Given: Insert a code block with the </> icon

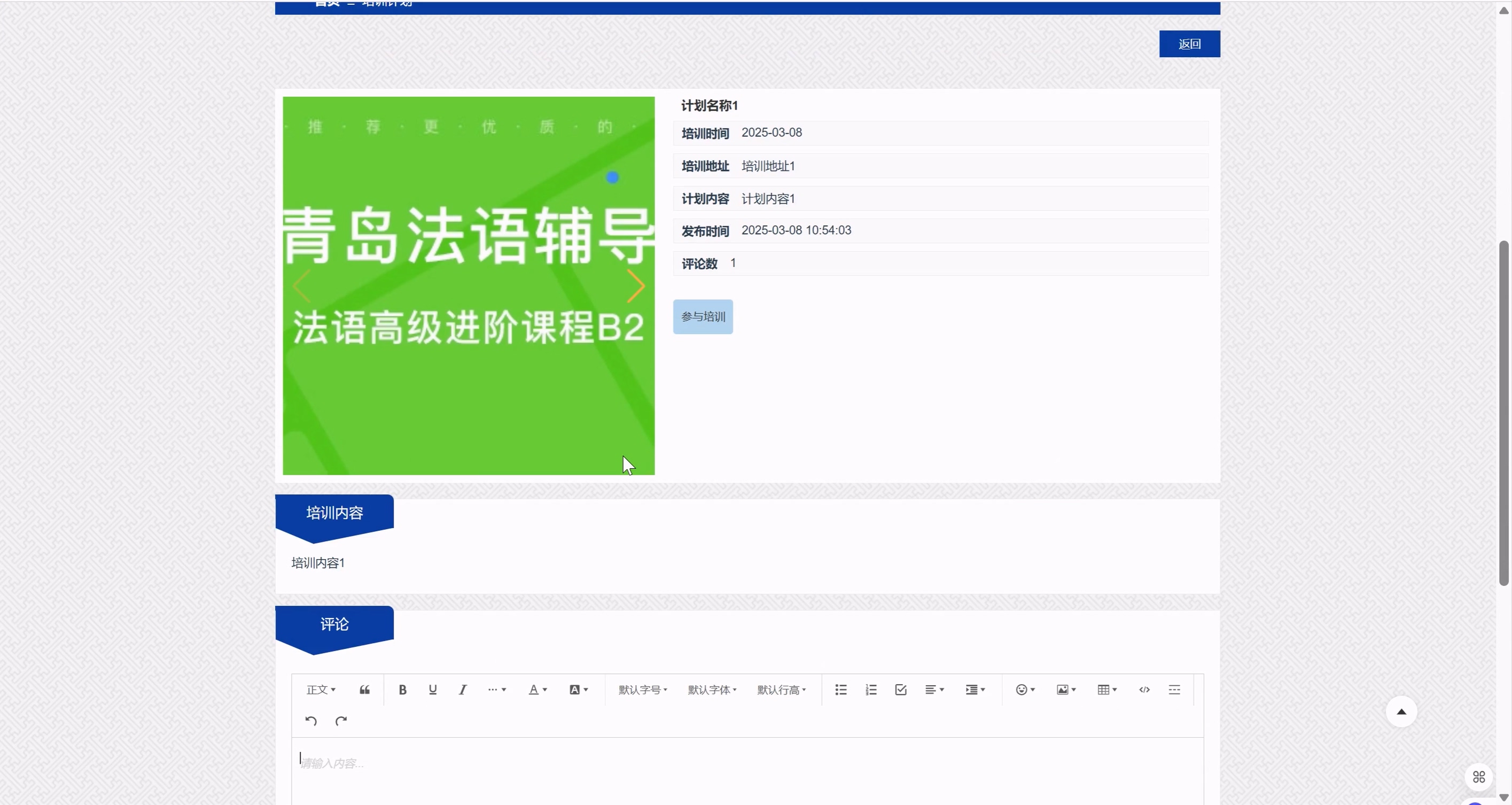Looking at the screenshot, I should coord(1144,690).
